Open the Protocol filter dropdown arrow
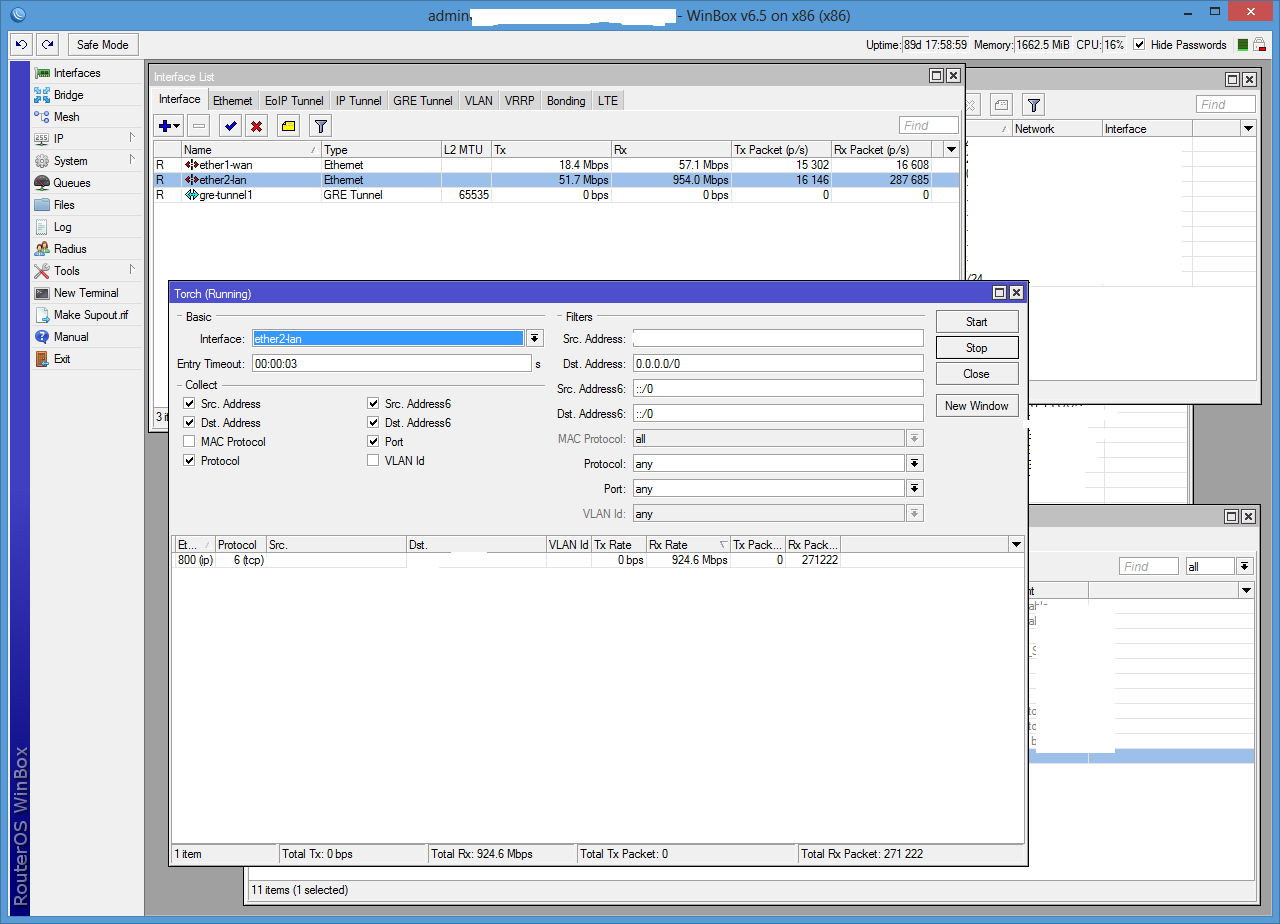1280x924 pixels. [915, 464]
